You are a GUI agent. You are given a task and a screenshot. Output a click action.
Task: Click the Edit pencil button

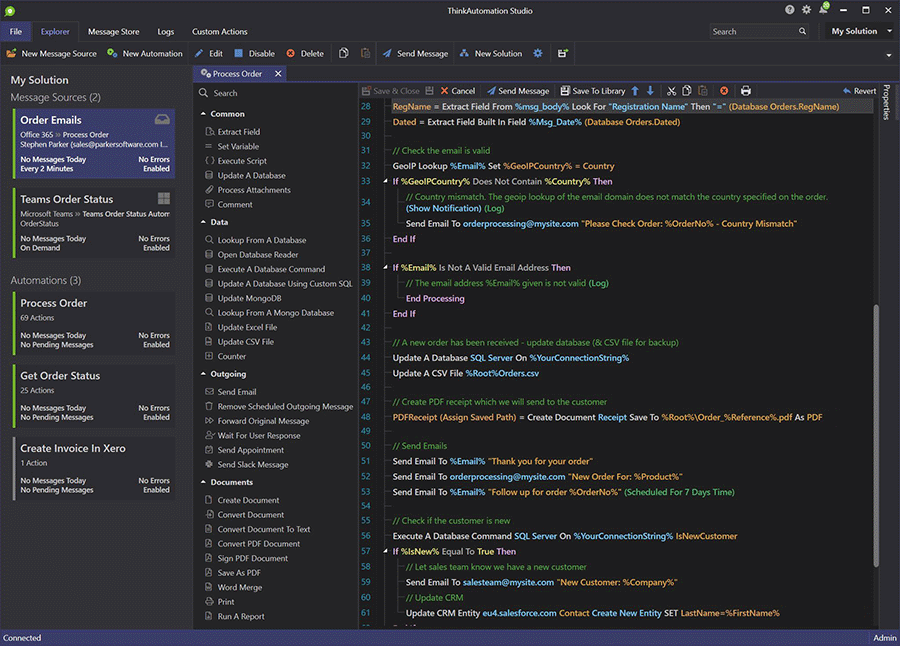coord(209,53)
